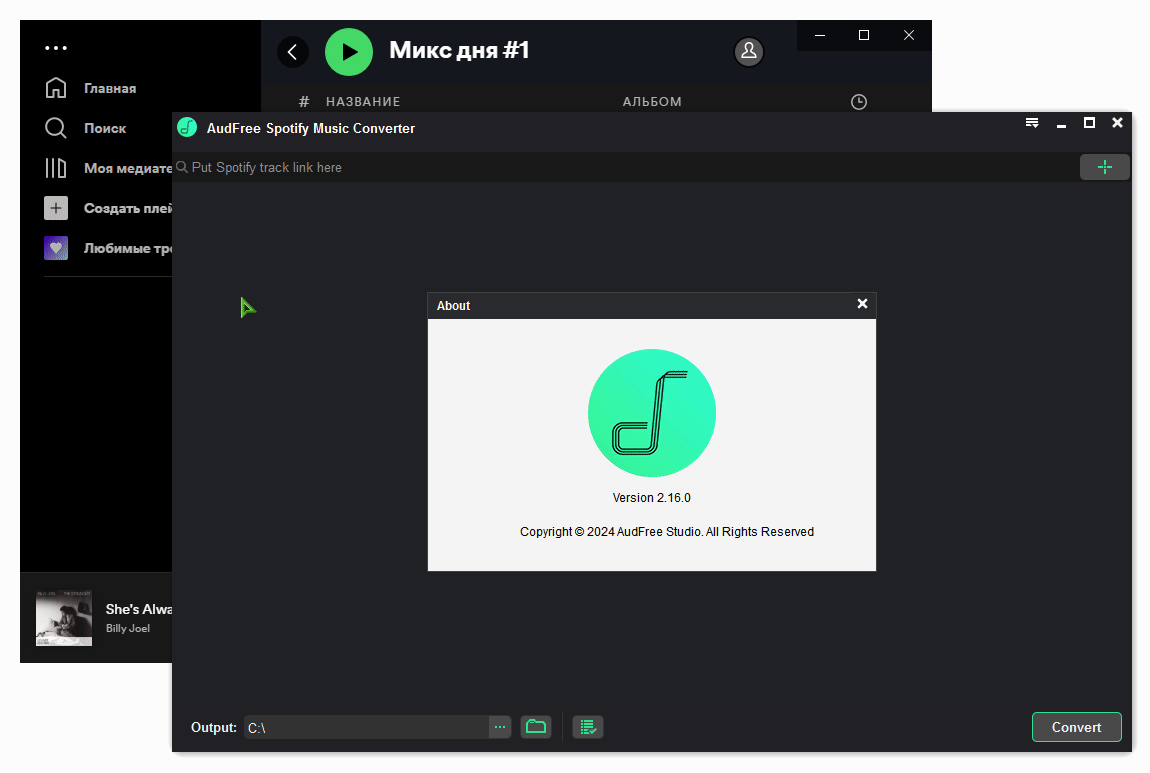Click the AudFree app logo in title bar
The height and width of the screenshot is (773, 1150).
click(187, 128)
